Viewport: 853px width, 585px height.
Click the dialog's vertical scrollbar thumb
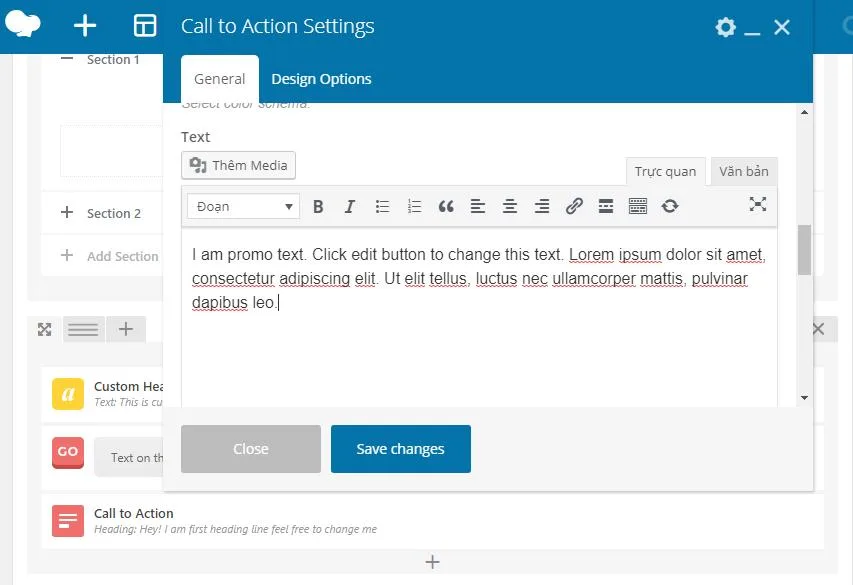coord(804,250)
